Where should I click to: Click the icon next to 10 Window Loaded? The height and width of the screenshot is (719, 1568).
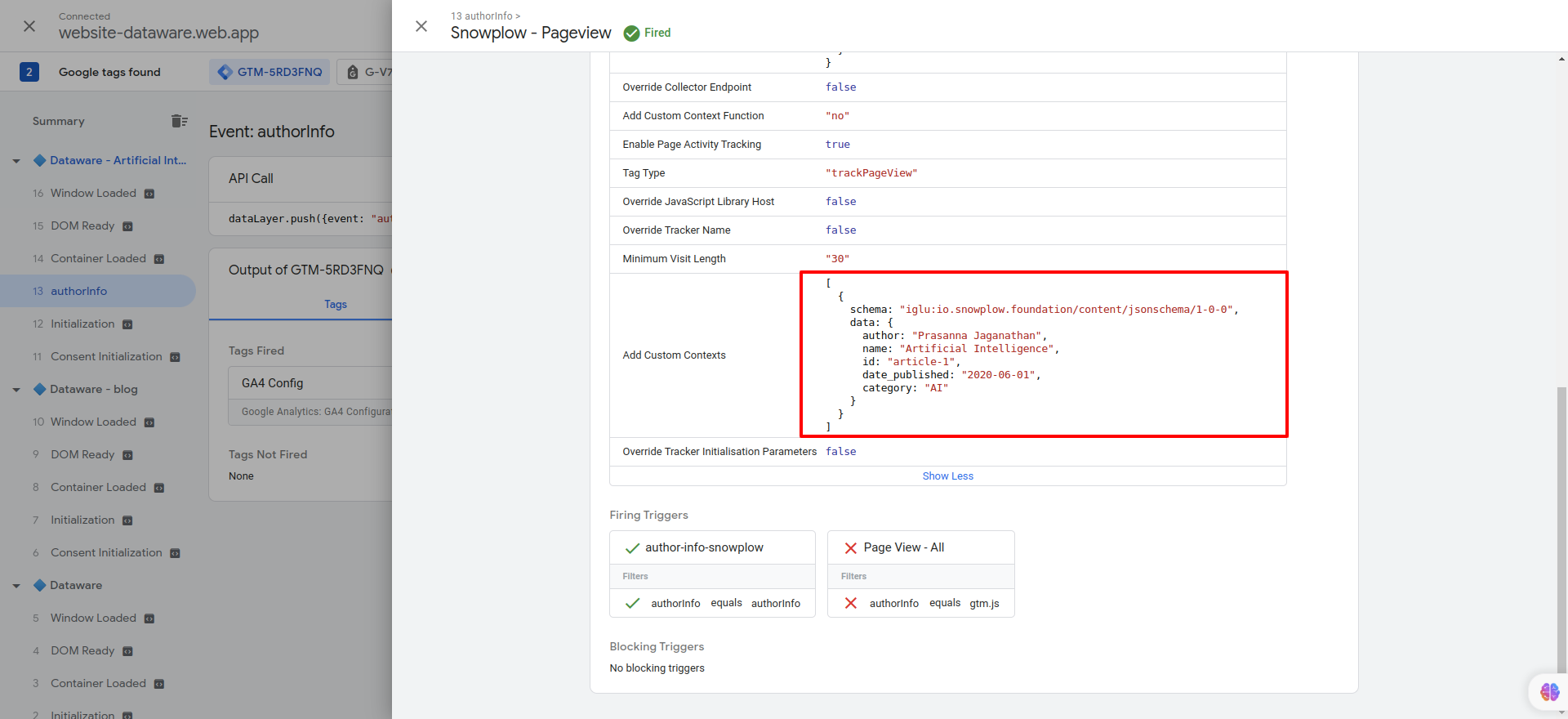(149, 422)
